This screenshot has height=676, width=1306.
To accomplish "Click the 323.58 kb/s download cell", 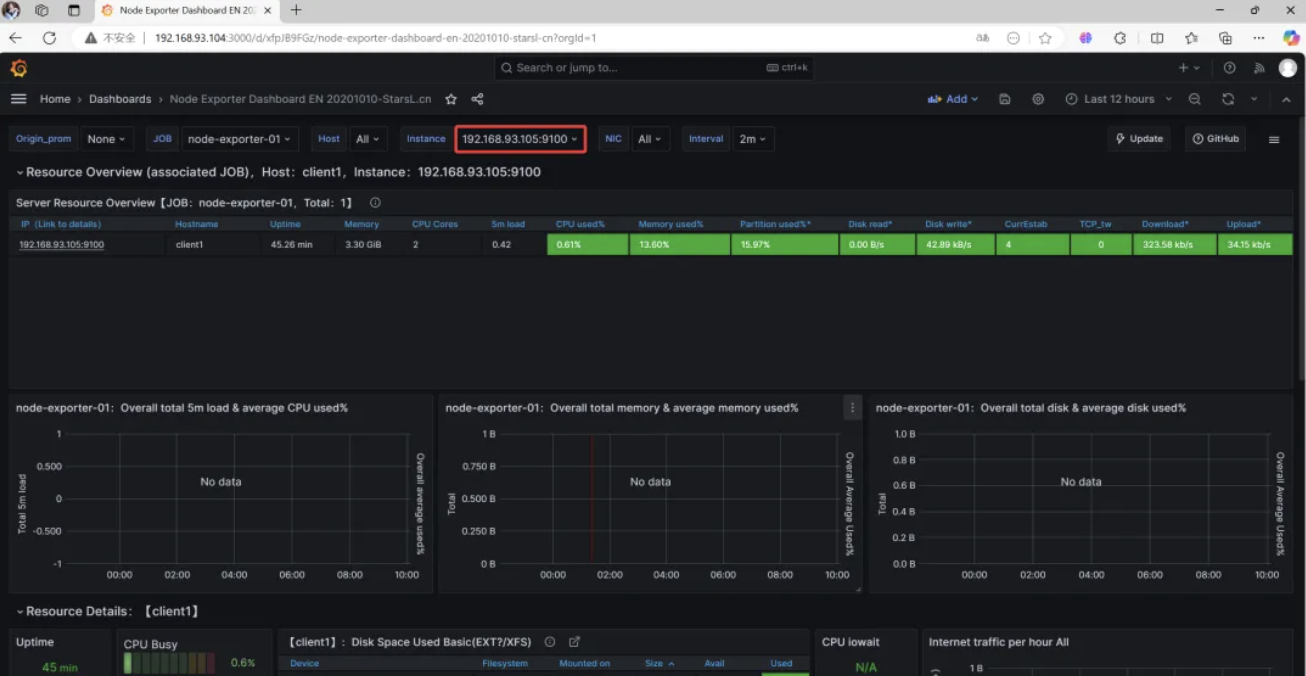I will (1174, 244).
